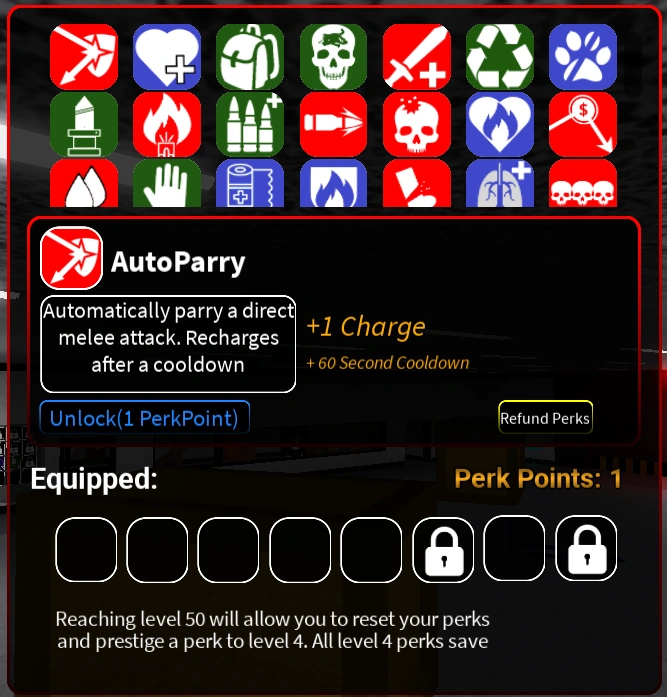Pick the red sword with plus perk
Viewport: 667px width, 697px height.
[417, 57]
